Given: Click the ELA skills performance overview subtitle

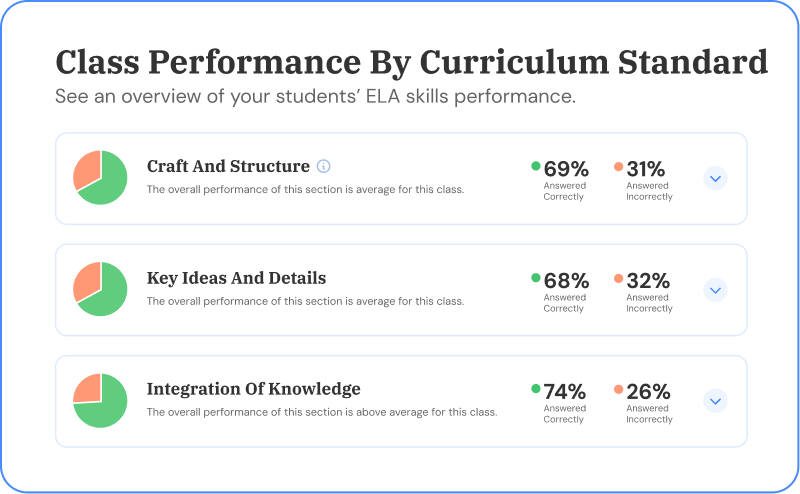Looking at the screenshot, I should (315, 98).
